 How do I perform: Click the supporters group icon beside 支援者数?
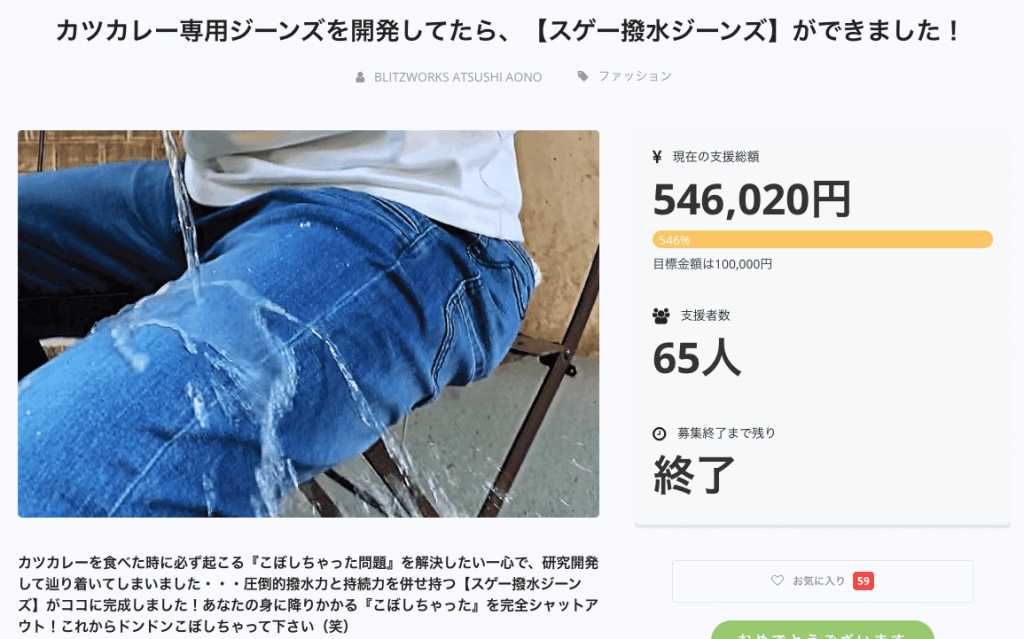[661, 316]
